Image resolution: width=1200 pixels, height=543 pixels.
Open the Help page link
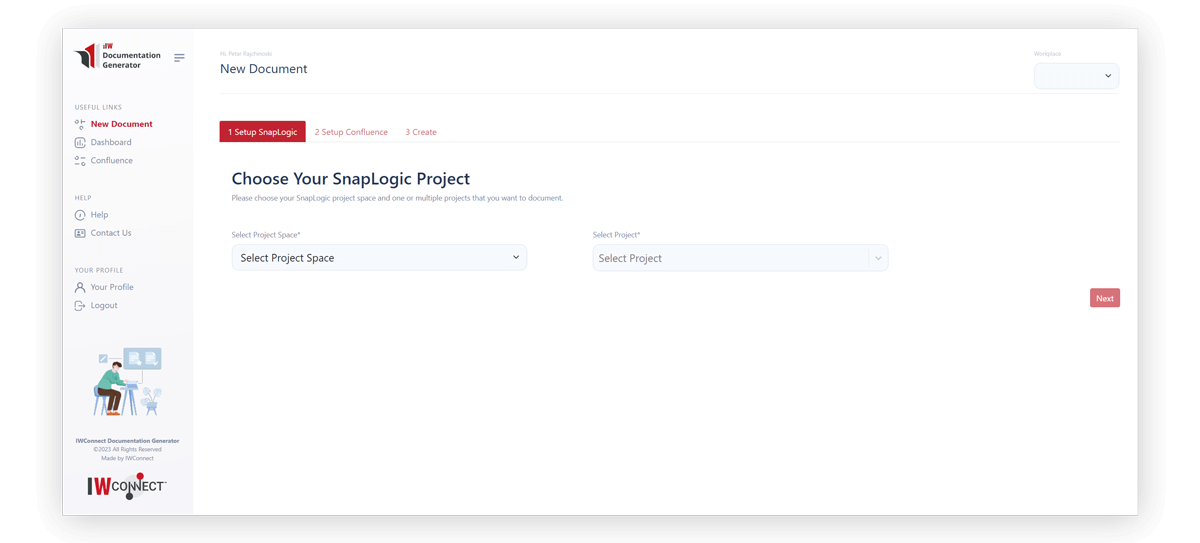99,215
